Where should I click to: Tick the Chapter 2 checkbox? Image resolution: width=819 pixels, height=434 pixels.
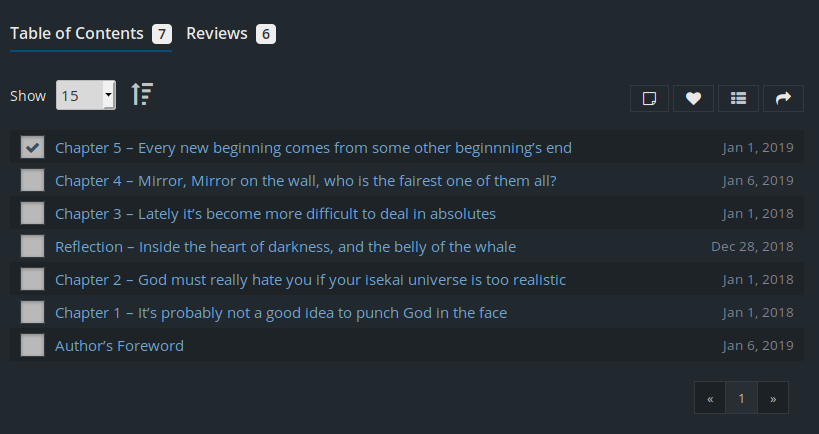(x=32, y=280)
